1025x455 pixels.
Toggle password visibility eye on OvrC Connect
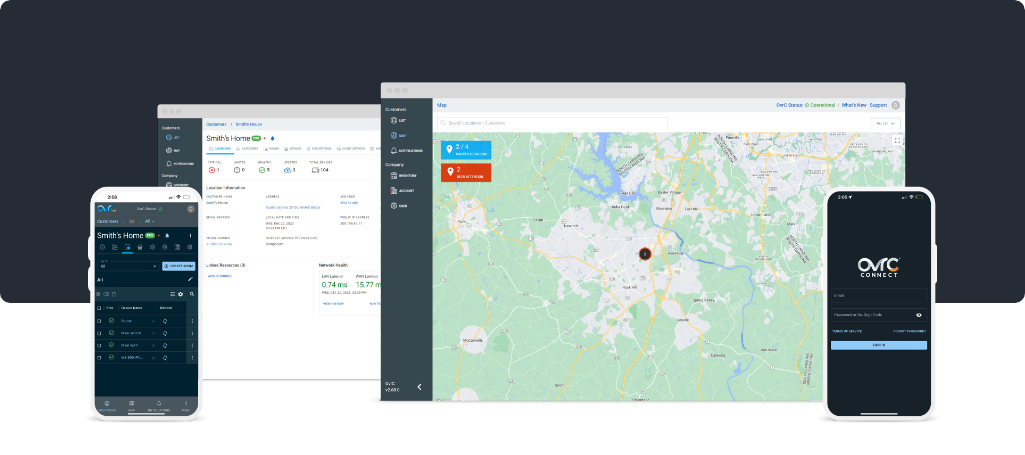pyautogui.click(x=919, y=315)
